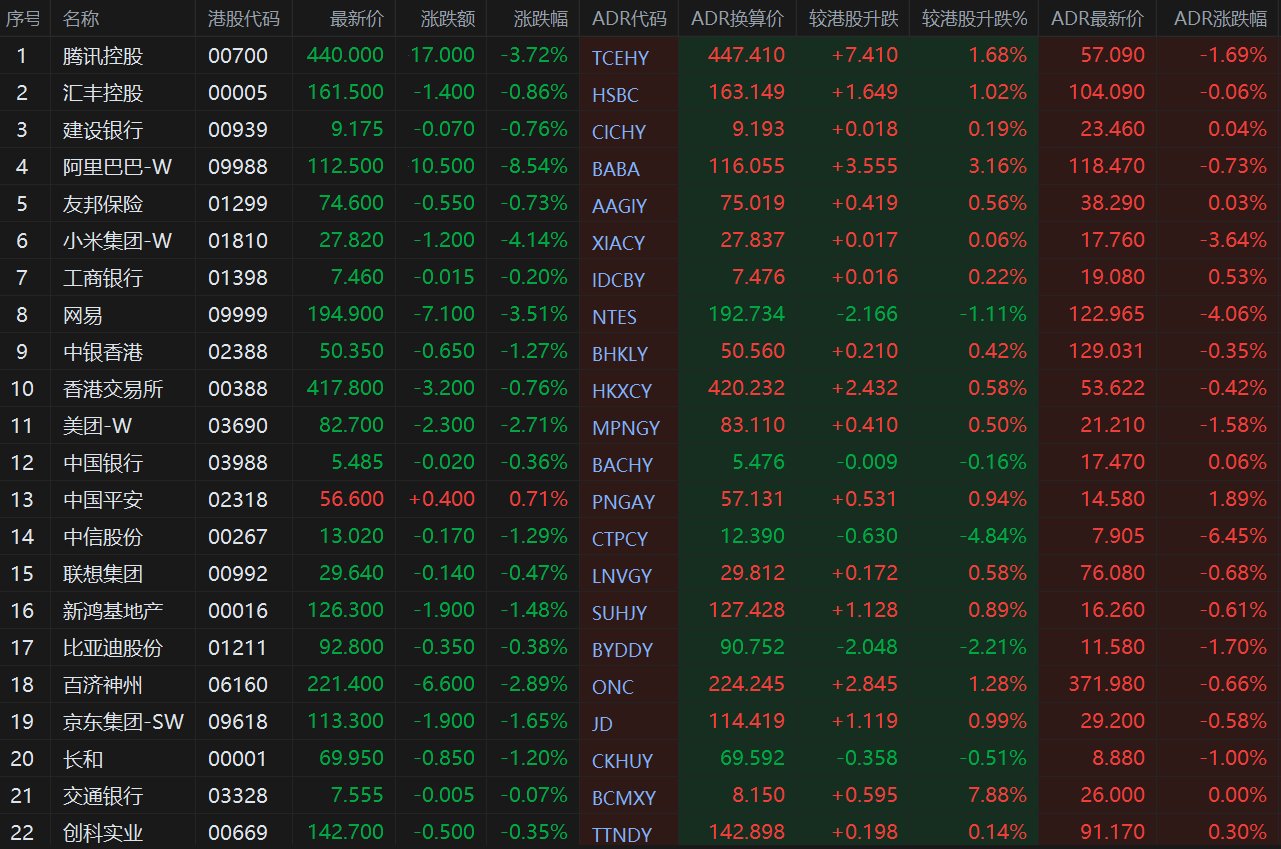Click the PNGAY ADR code
Viewport: 1281px width, 849px height.
622,502
